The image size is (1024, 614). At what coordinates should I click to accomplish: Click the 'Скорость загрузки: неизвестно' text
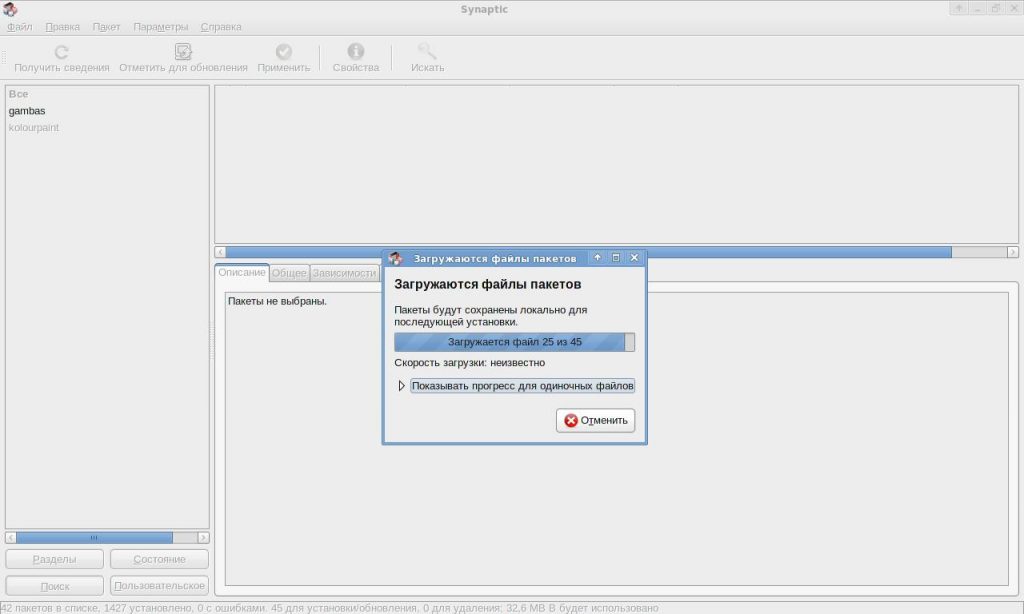point(469,363)
